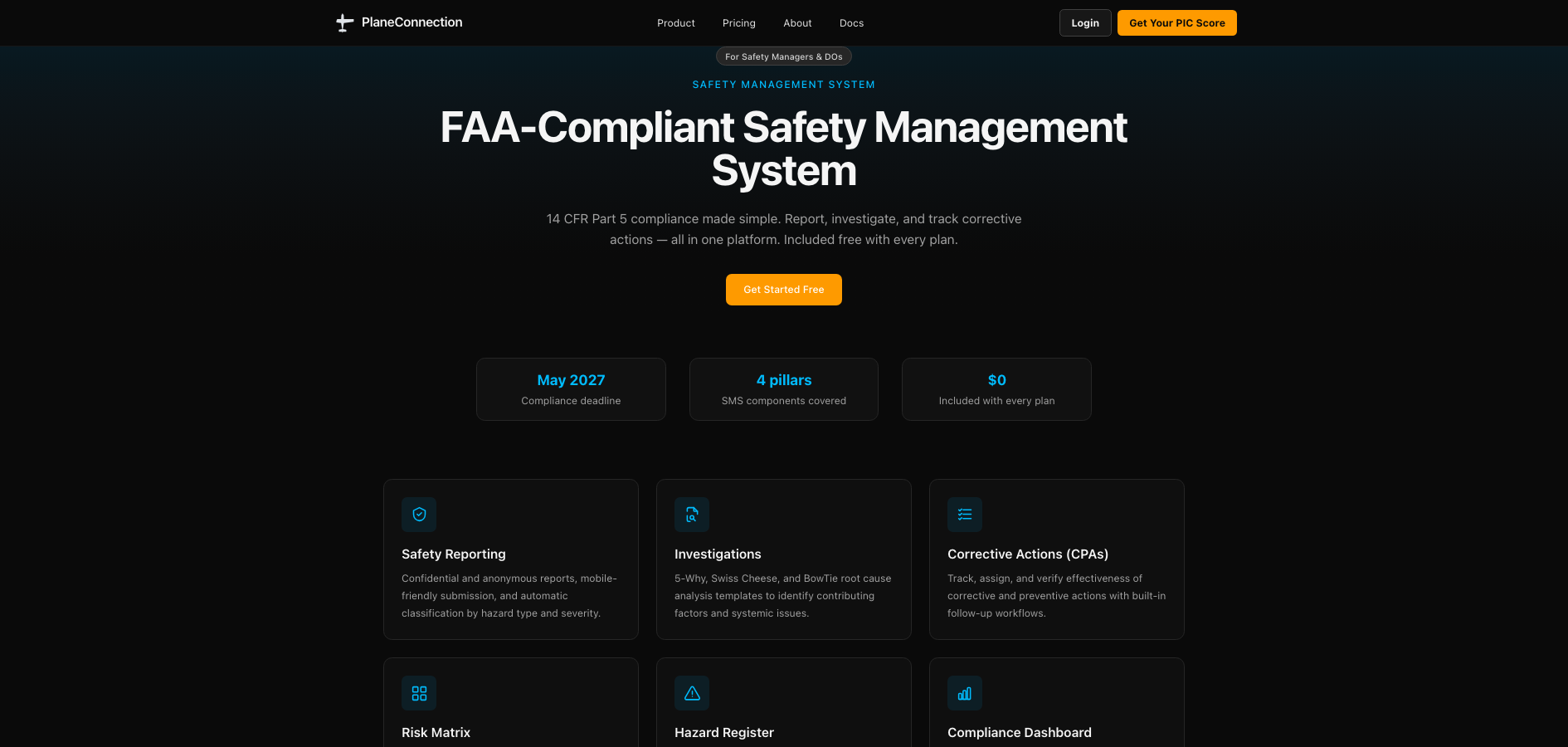Click the Corrective Actions (CPAs) title

coord(1028,554)
